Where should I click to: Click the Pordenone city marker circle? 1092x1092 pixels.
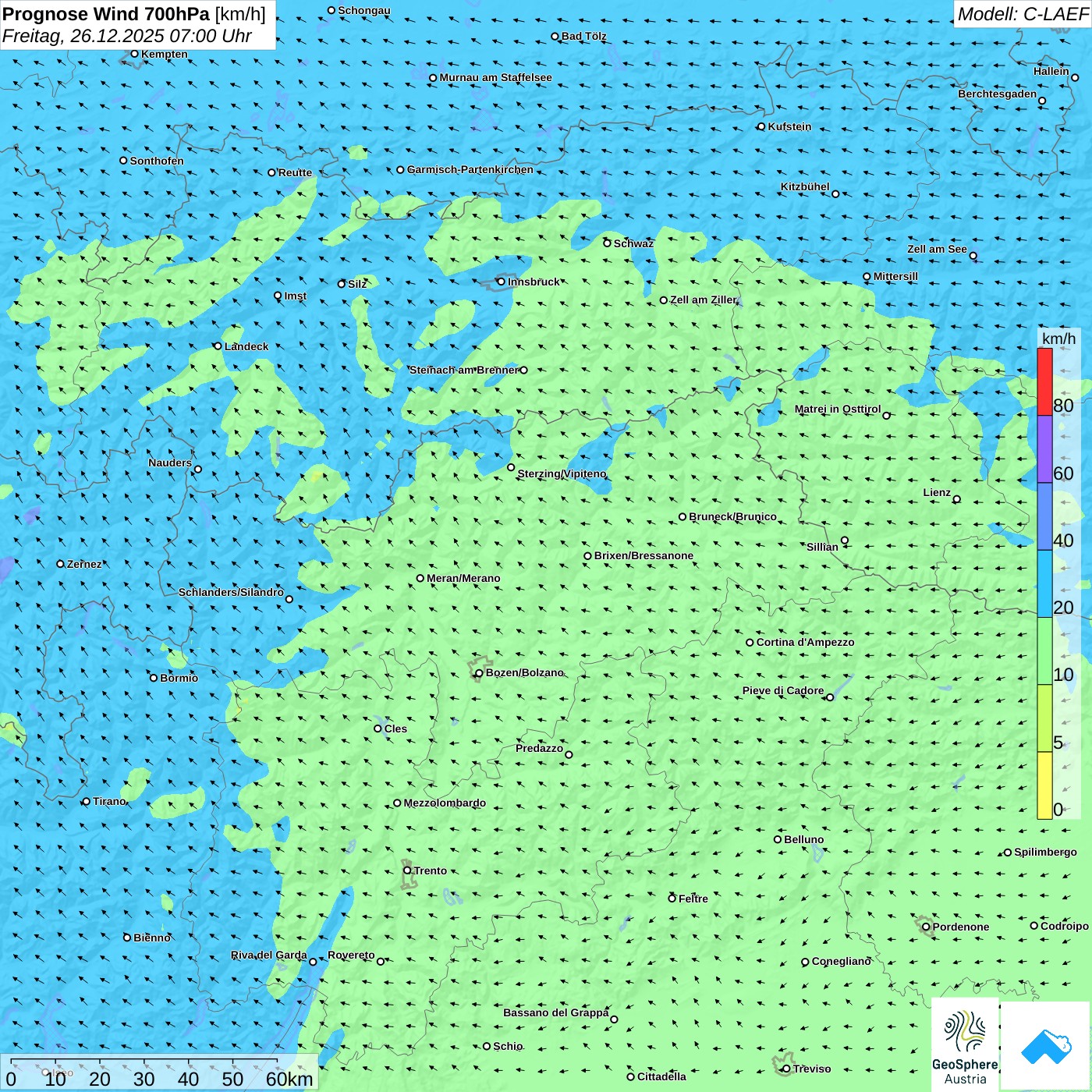point(926,927)
